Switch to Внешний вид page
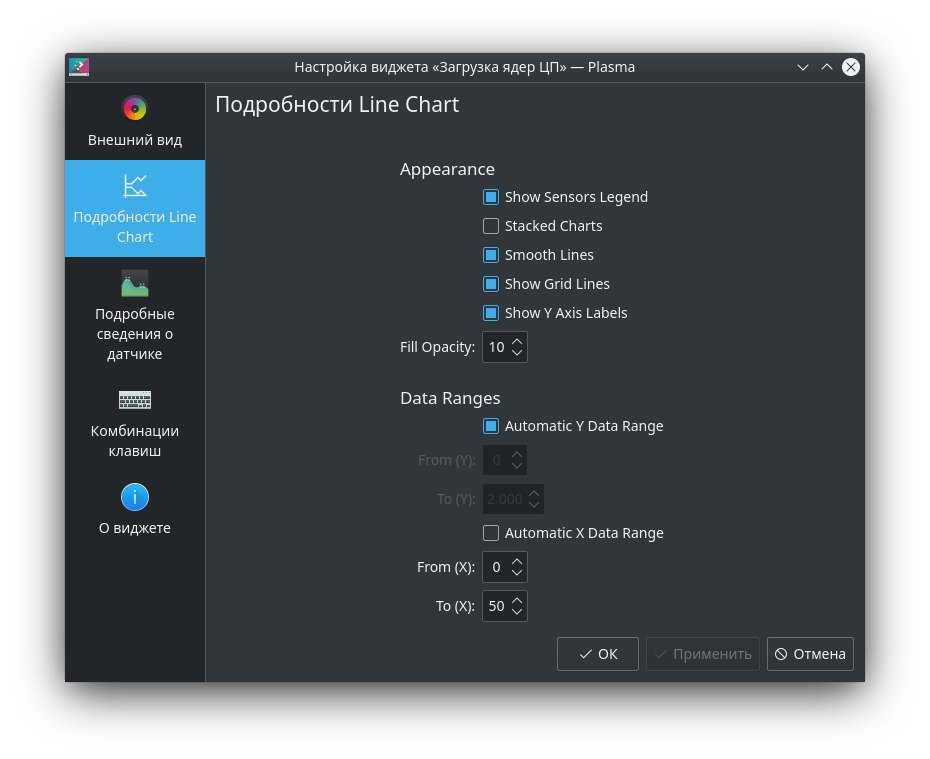The image size is (930, 759). pos(135,121)
